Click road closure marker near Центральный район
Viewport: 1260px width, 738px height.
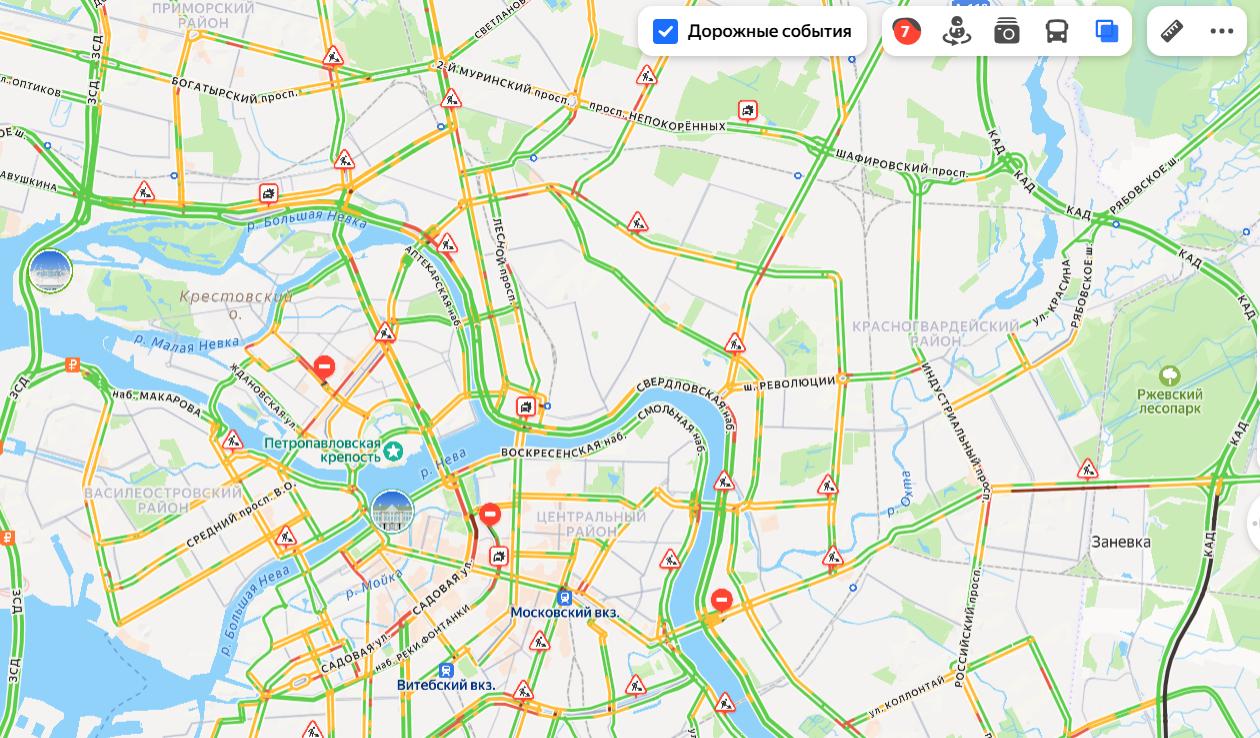(490, 514)
